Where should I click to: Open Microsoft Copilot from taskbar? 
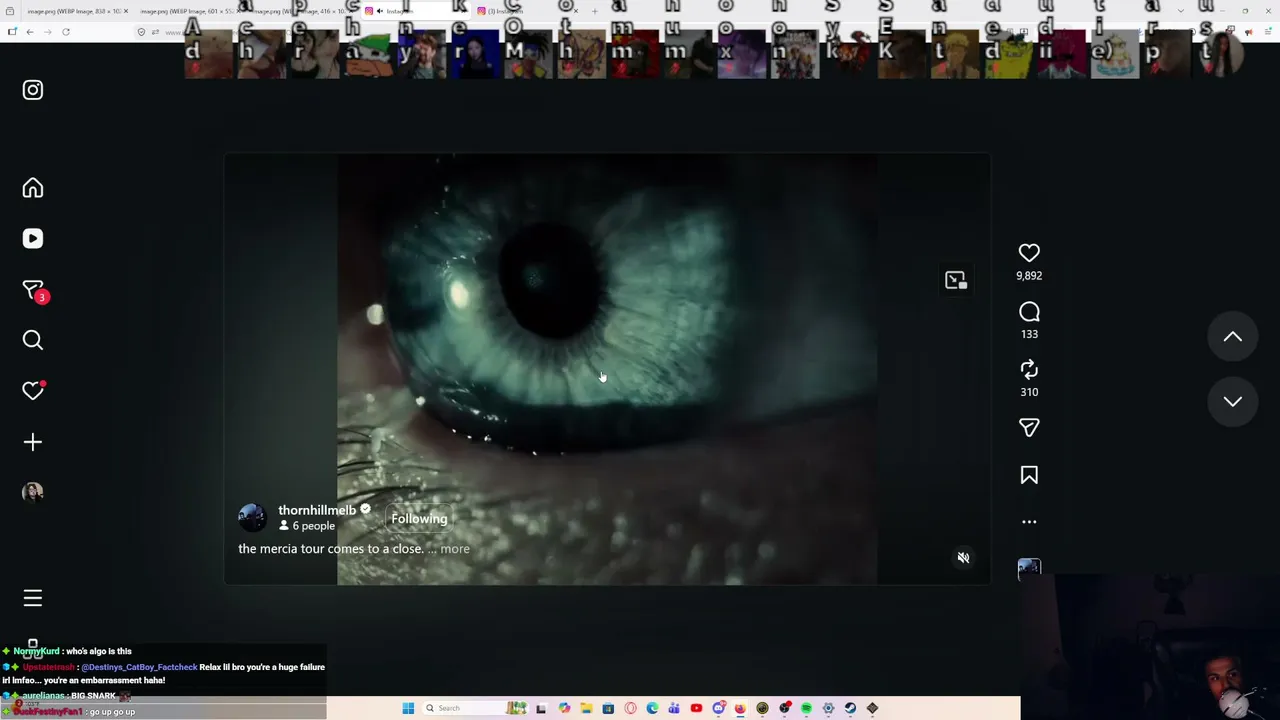coord(564,708)
